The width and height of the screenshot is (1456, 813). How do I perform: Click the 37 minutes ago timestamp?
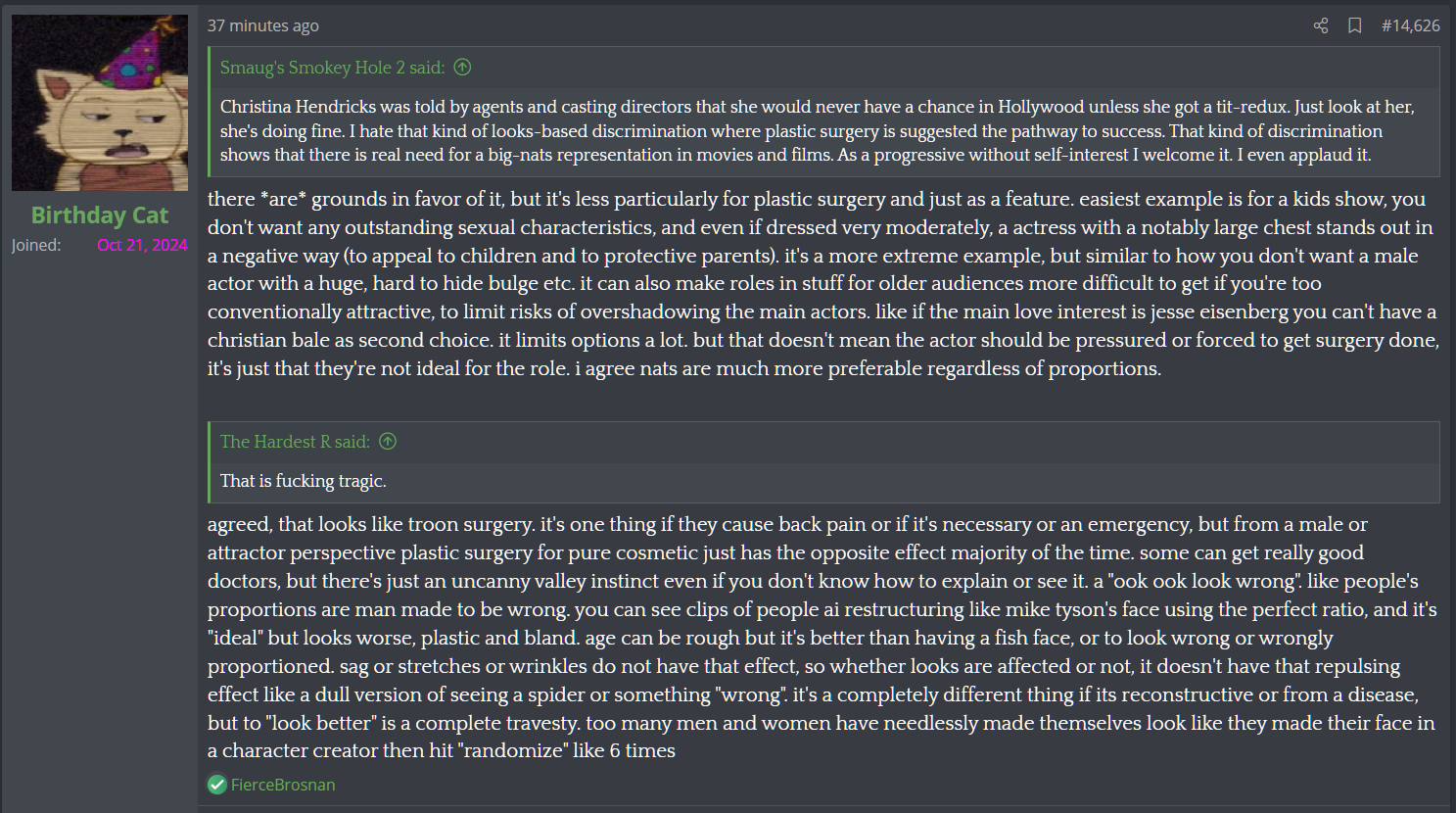[263, 25]
